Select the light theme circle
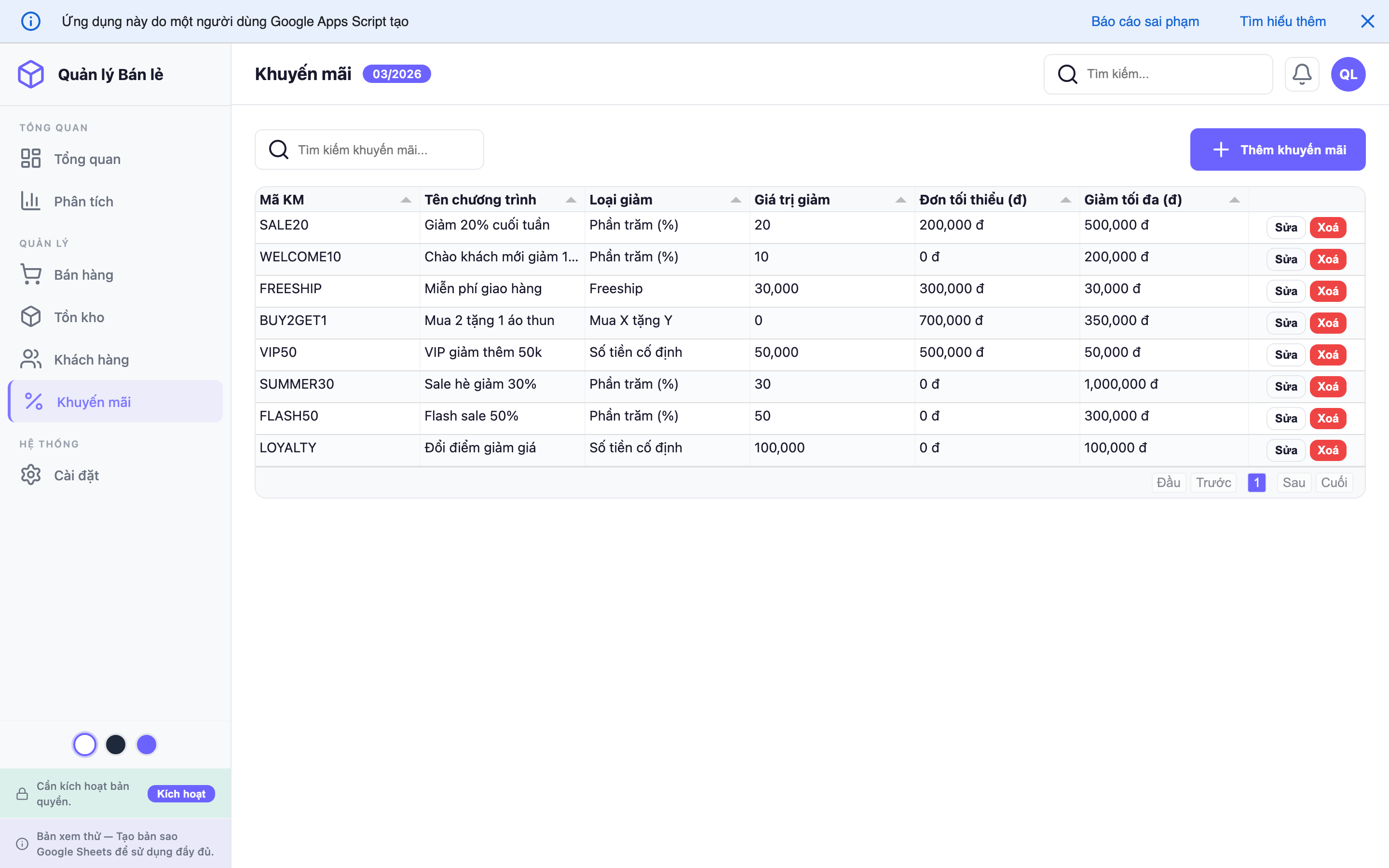The width and height of the screenshot is (1389, 868). click(85, 744)
